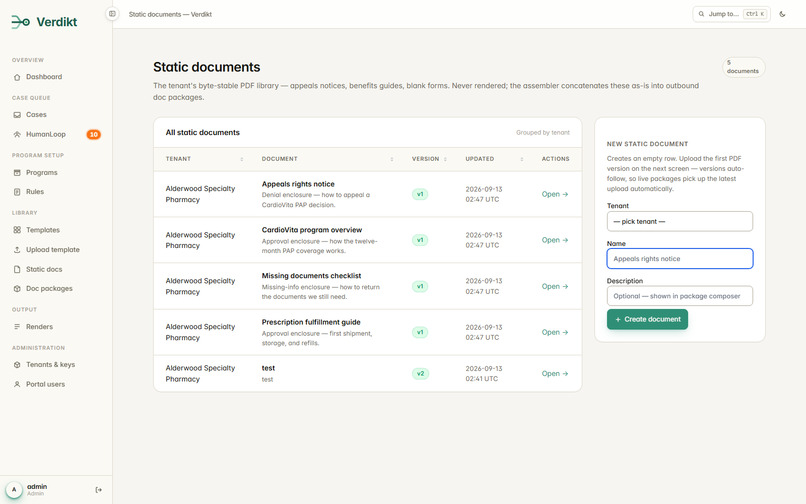Click v1 badge on Appeals rights notice
The image size is (806, 504).
tap(420, 194)
